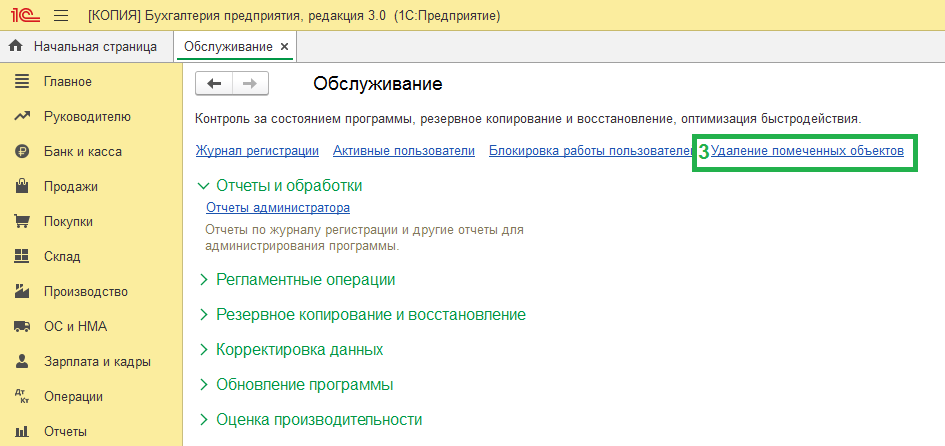Open the Журнал регистрации link

point(257,151)
